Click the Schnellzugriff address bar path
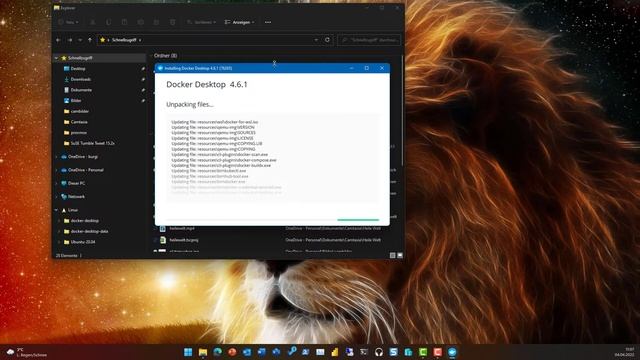640x360 pixels. pyautogui.click(x=124, y=40)
